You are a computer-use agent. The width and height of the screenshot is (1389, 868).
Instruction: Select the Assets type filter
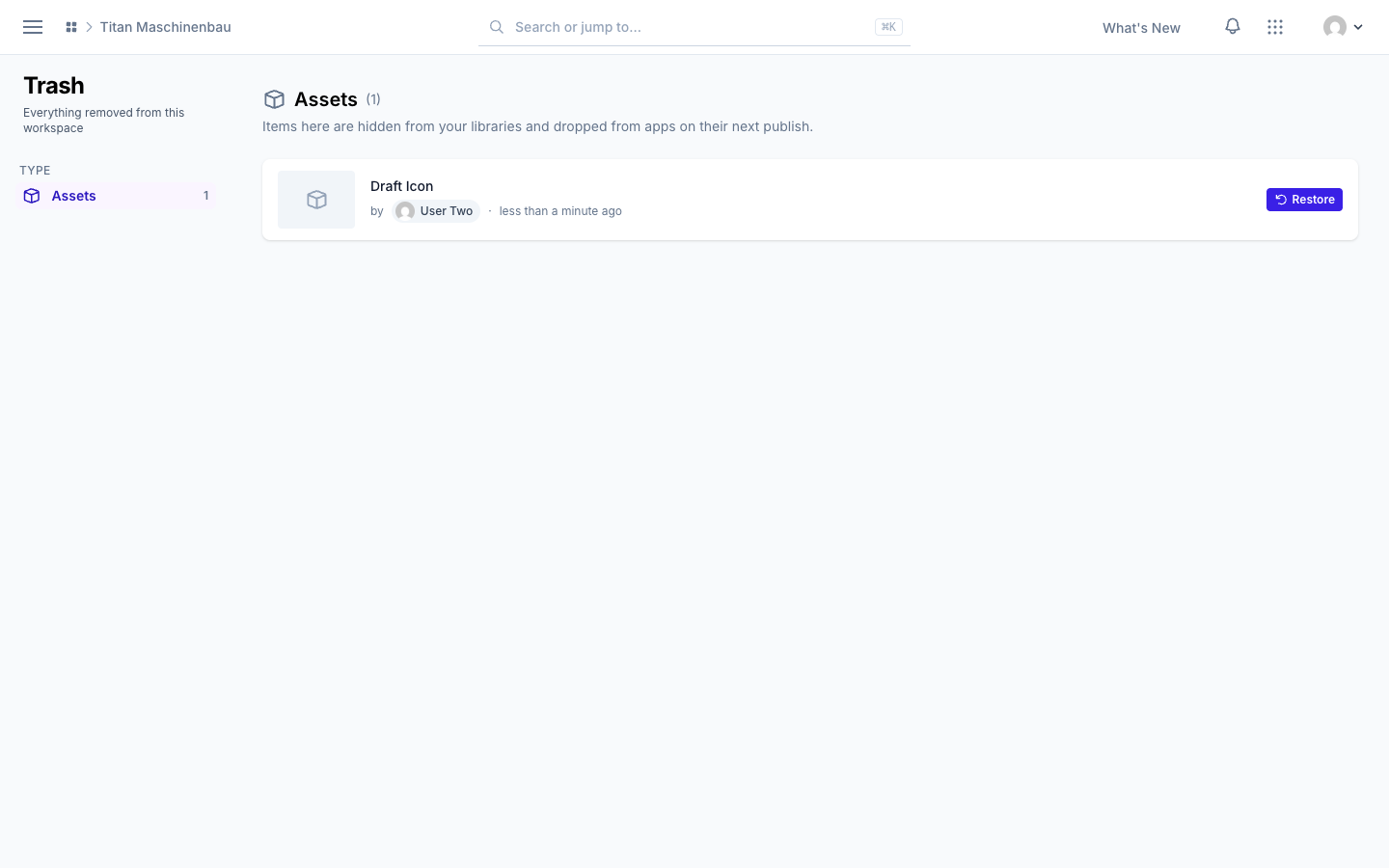click(118, 196)
